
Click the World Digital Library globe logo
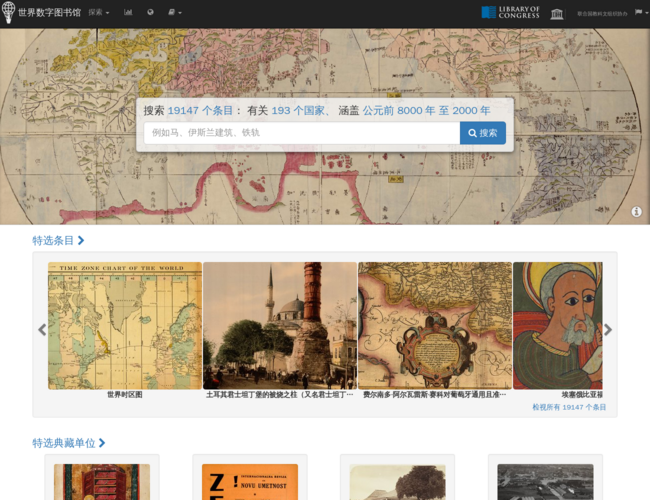point(9,13)
